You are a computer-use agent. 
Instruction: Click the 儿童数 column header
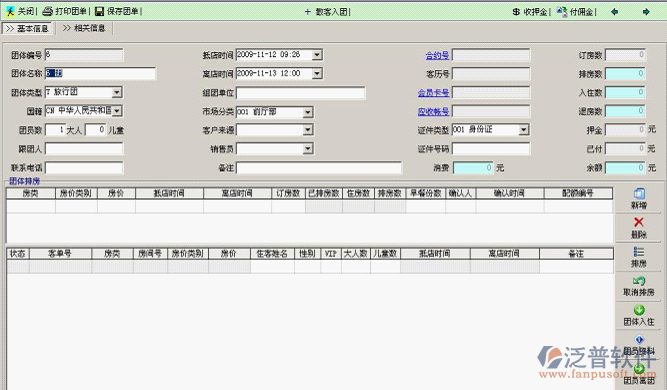[x=385, y=253]
